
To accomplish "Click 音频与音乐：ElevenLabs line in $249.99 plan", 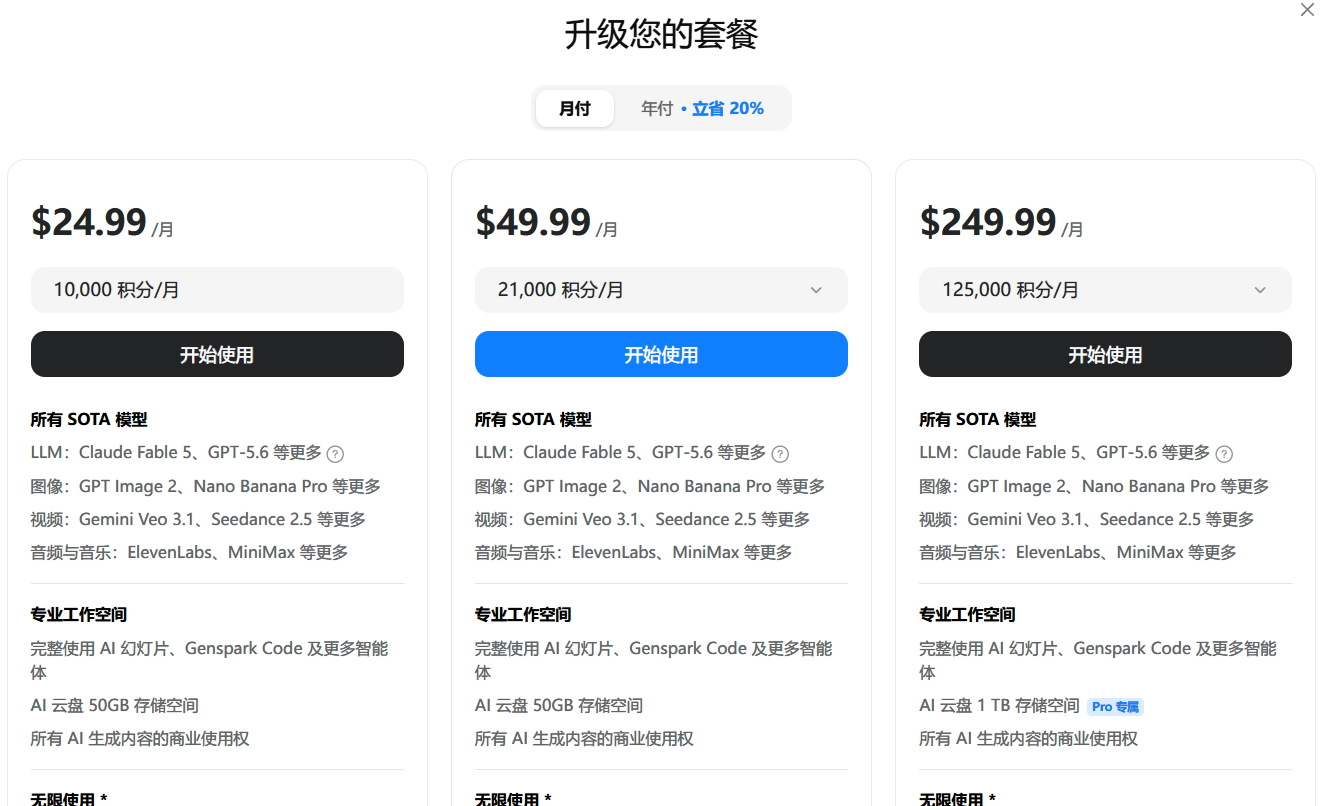I will click(x=1077, y=553).
